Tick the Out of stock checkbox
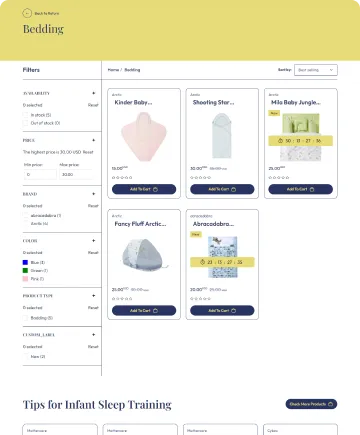The width and height of the screenshot is (360, 435). (25, 123)
